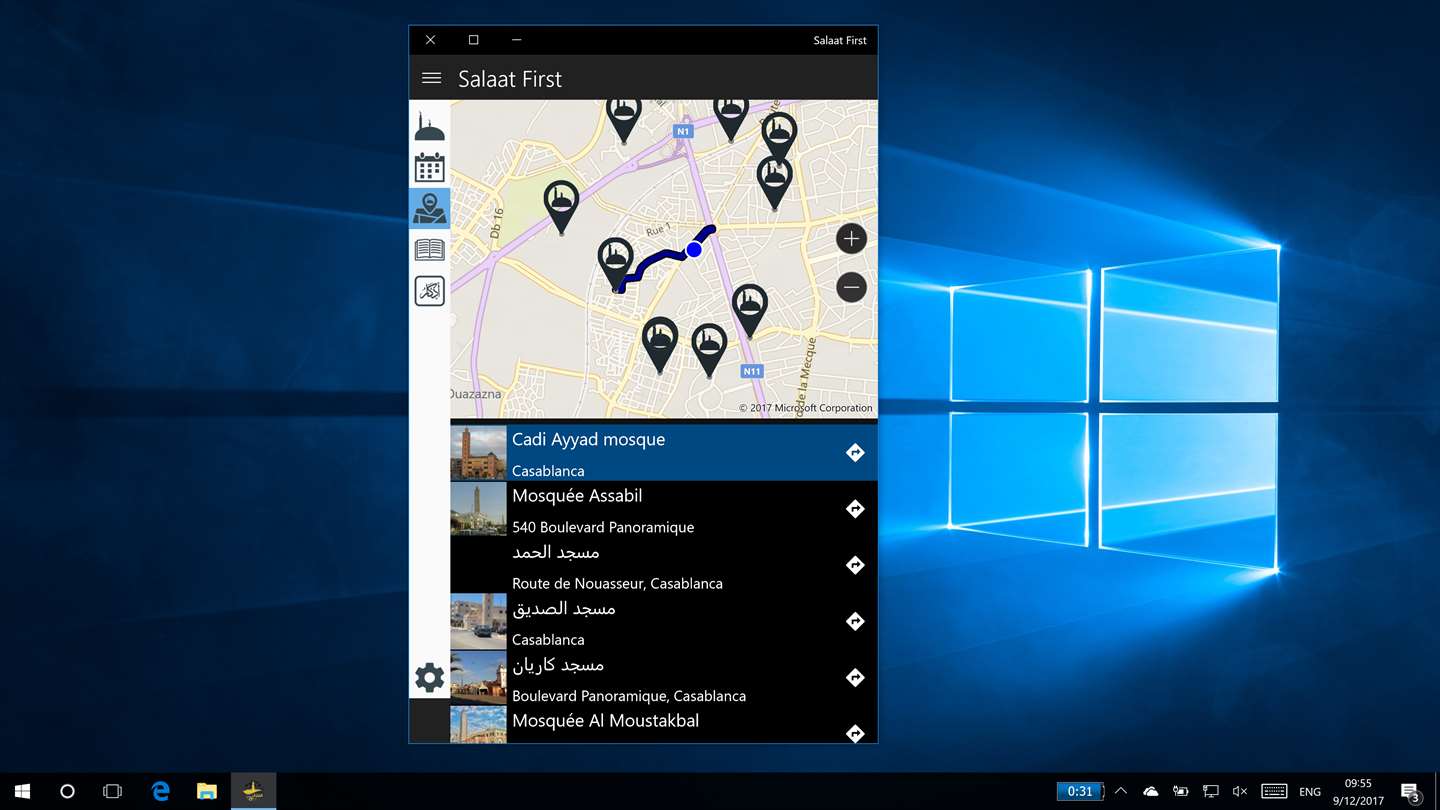Image resolution: width=1440 pixels, height=810 pixels.
Task: Open network settings from the system tray
Action: pos(1211,791)
